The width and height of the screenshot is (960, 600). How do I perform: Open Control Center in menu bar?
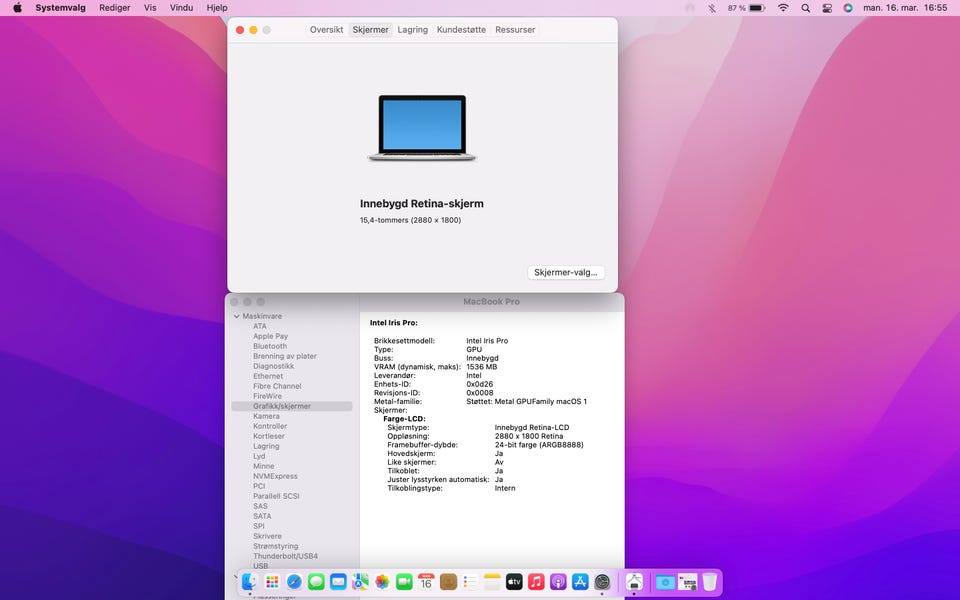pyautogui.click(x=827, y=8)
